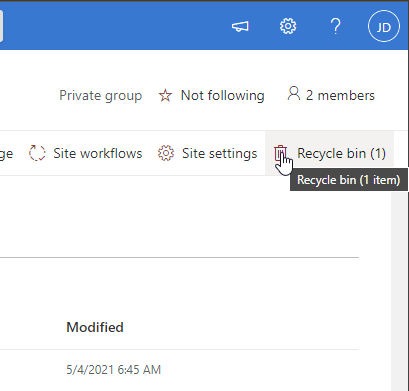Click the Private group label
409x391 pixels.
point(101,96)
